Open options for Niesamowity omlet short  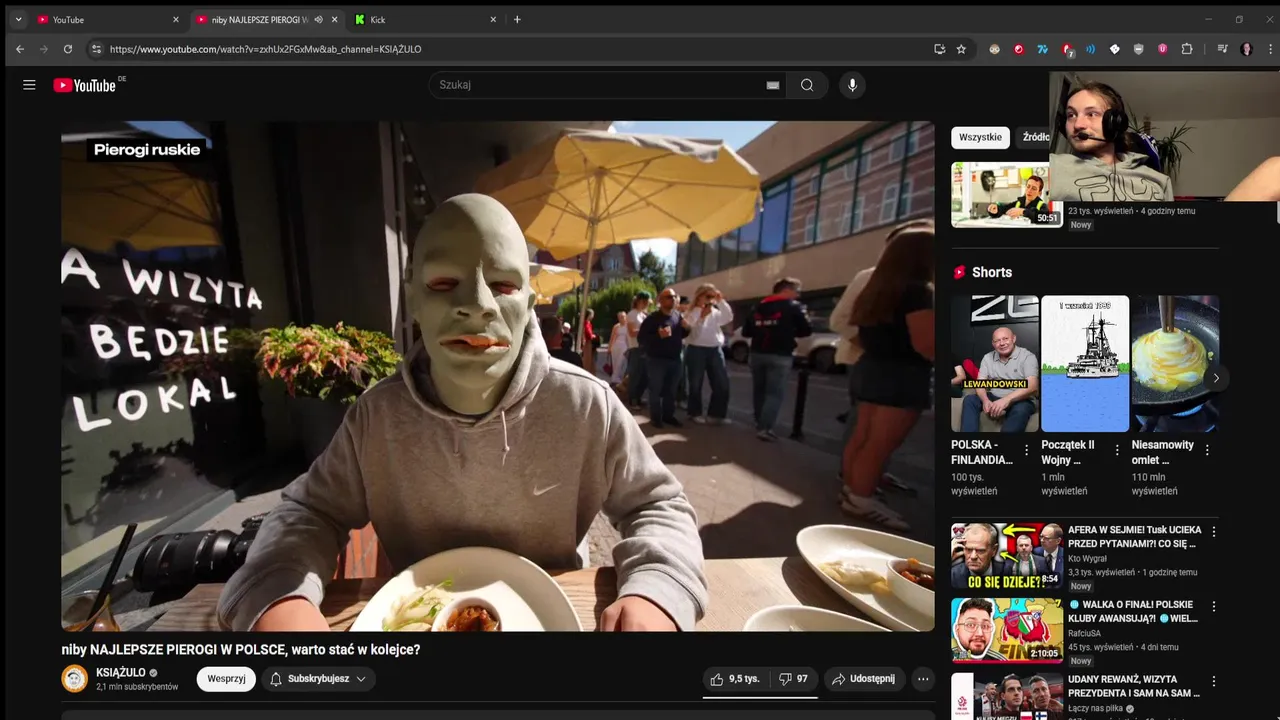1207,450
